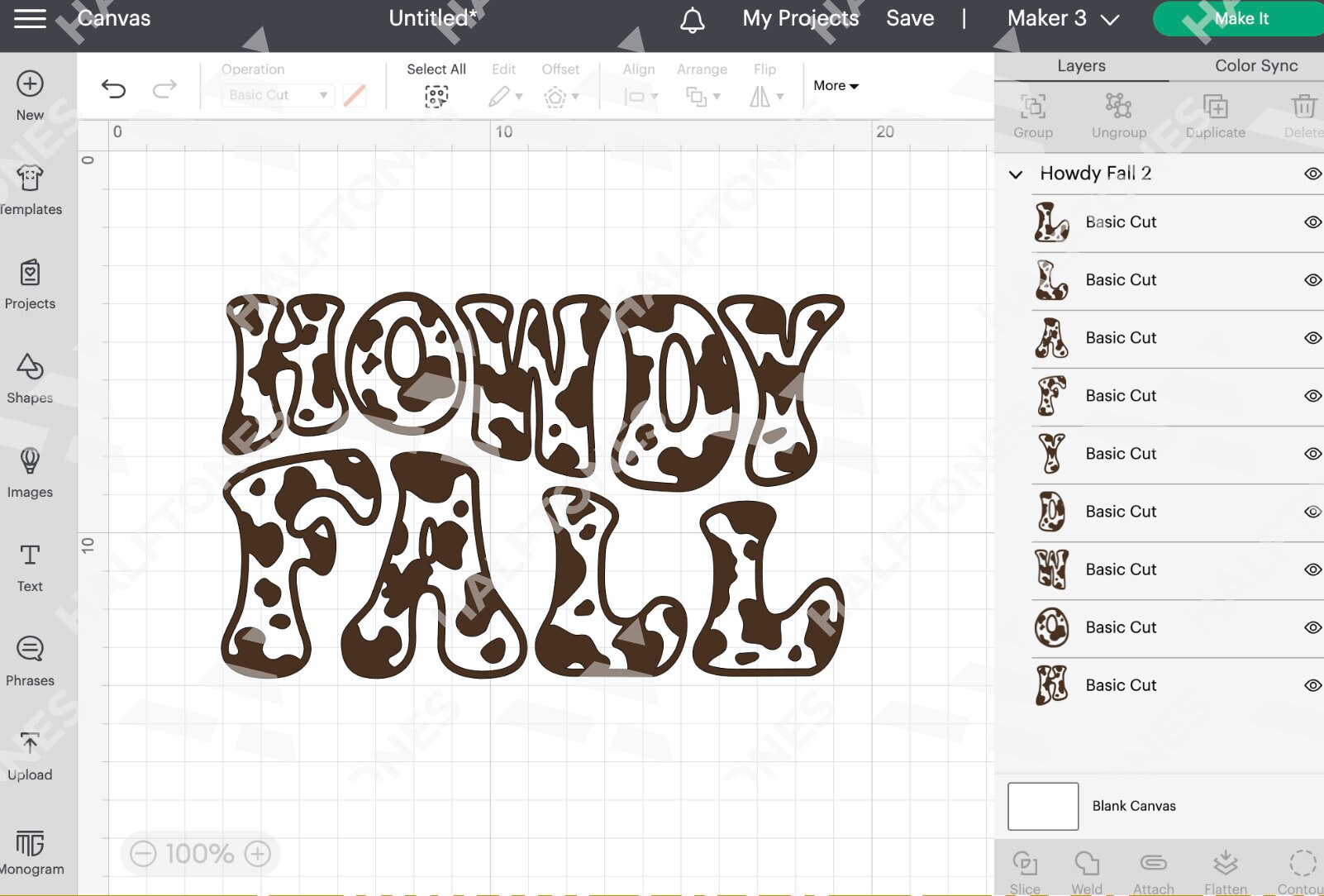
Task: Collapse the Howdy Fall 2 group
Action: [1015, 174]
